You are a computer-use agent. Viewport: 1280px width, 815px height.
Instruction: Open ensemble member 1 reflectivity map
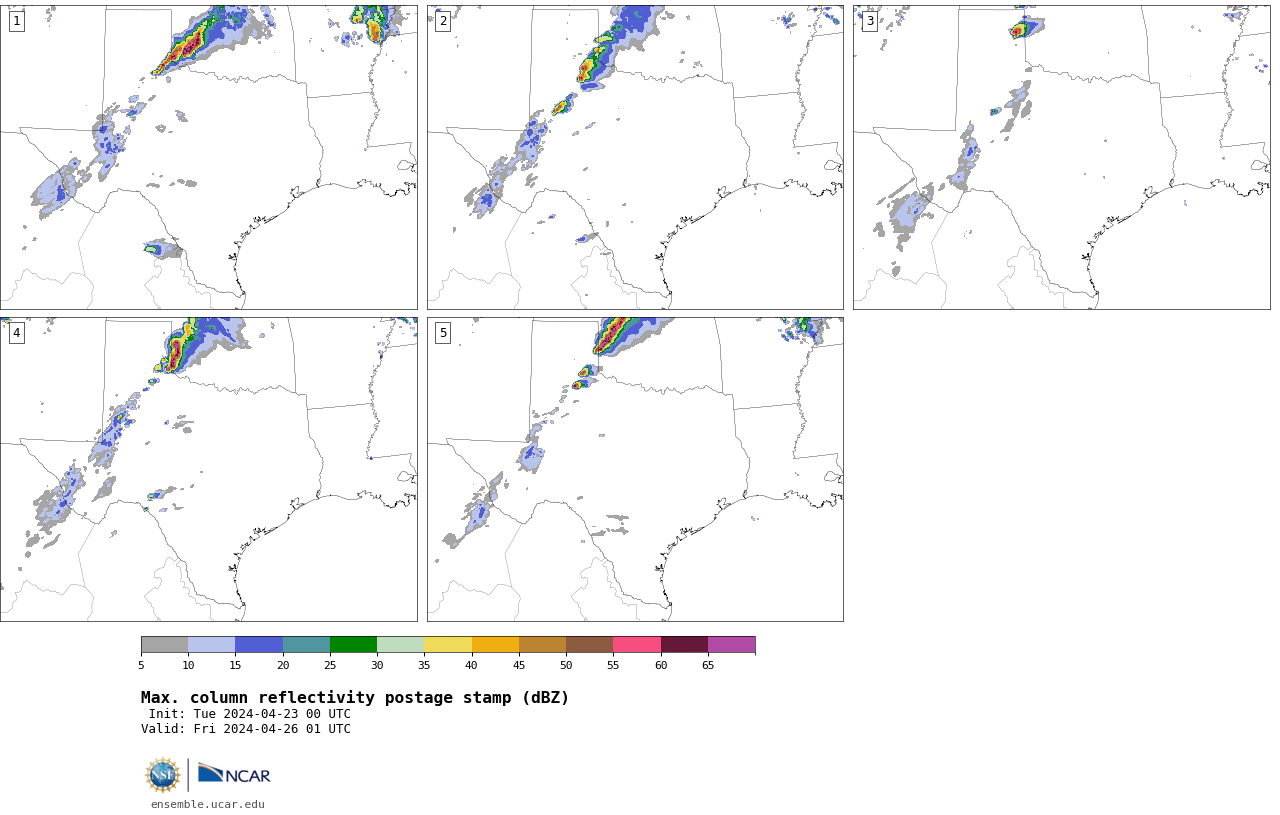point(208,157)
